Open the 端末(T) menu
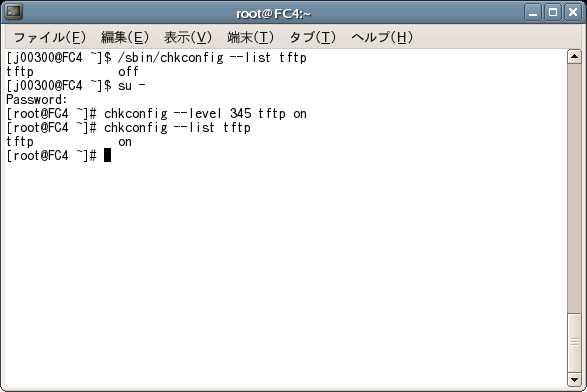 tap(250, 37)
